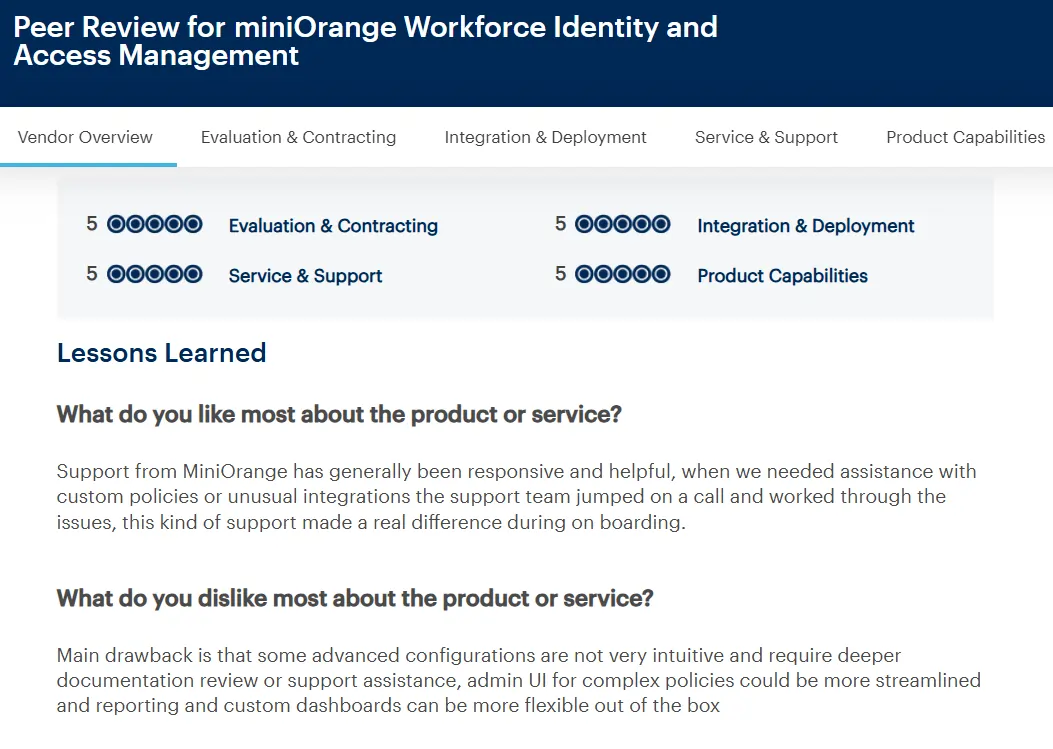Click the paragraph starting 'Support from MiniOrange'
Screen dimensions: 1053x749
516,496
